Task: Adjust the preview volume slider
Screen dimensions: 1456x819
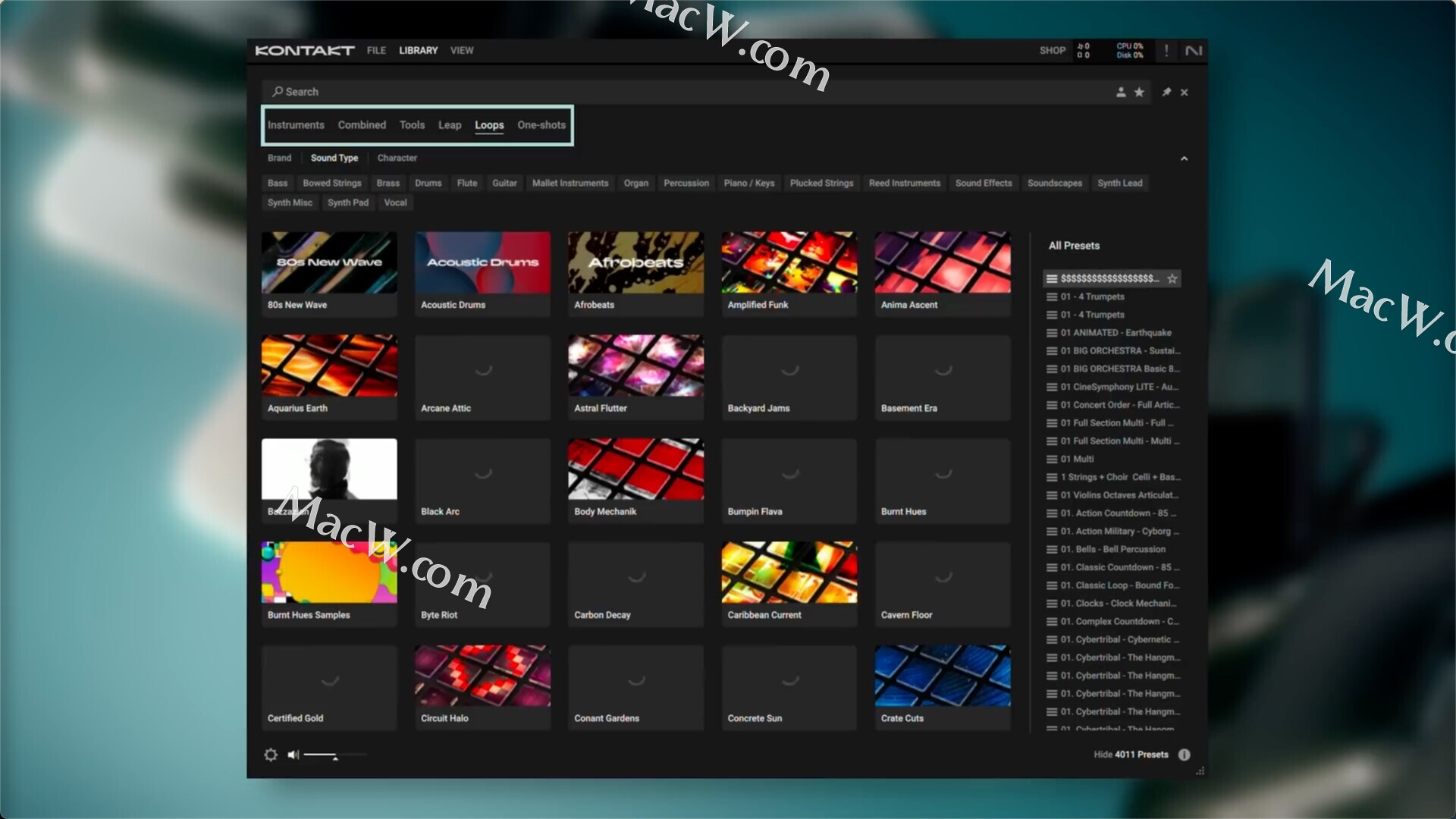Action: click(335, 755)
